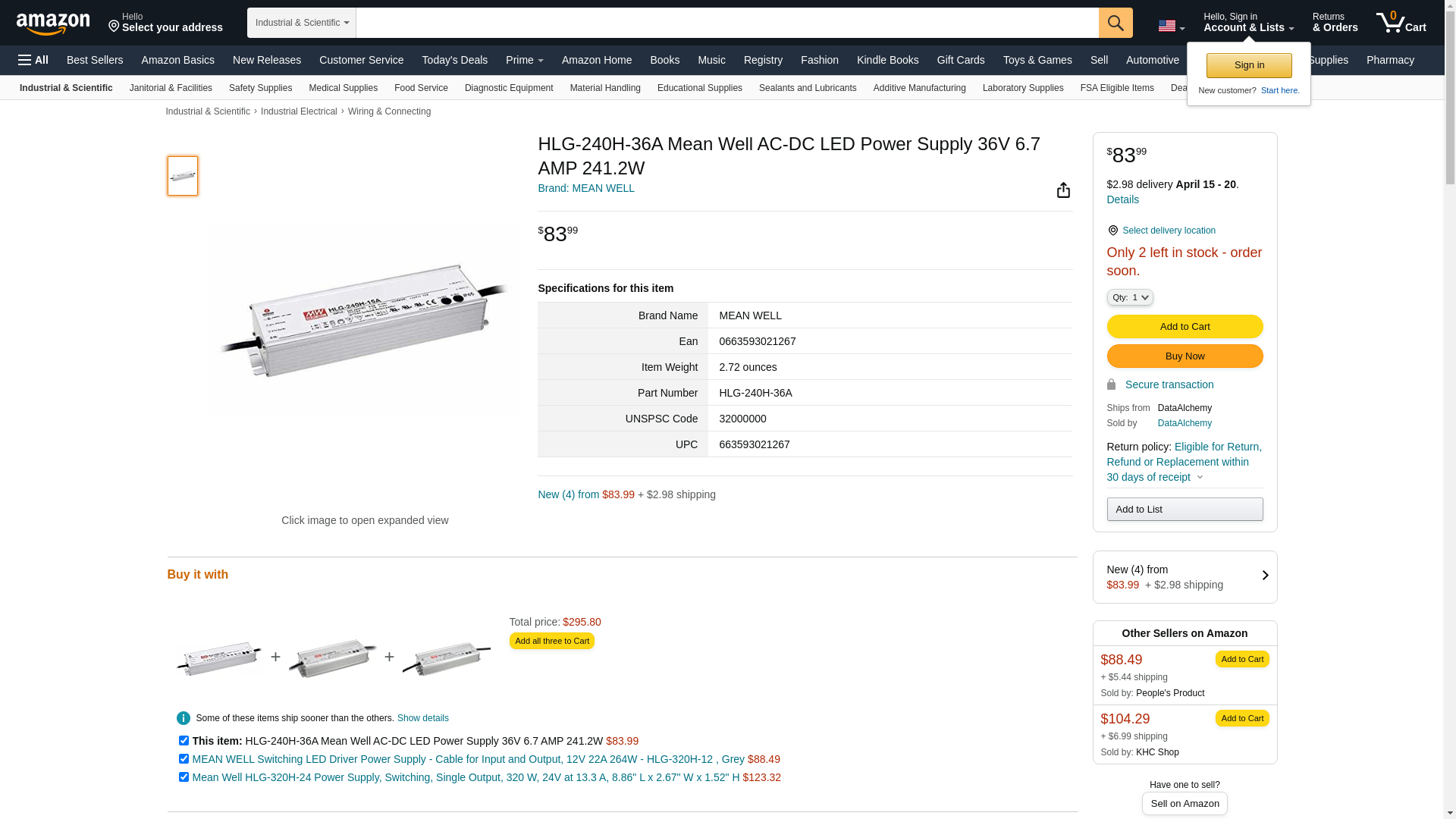Select the Safety Supplies category tab
The width and height of the screenshot is (1456, 819).
(x=260, y=88)
